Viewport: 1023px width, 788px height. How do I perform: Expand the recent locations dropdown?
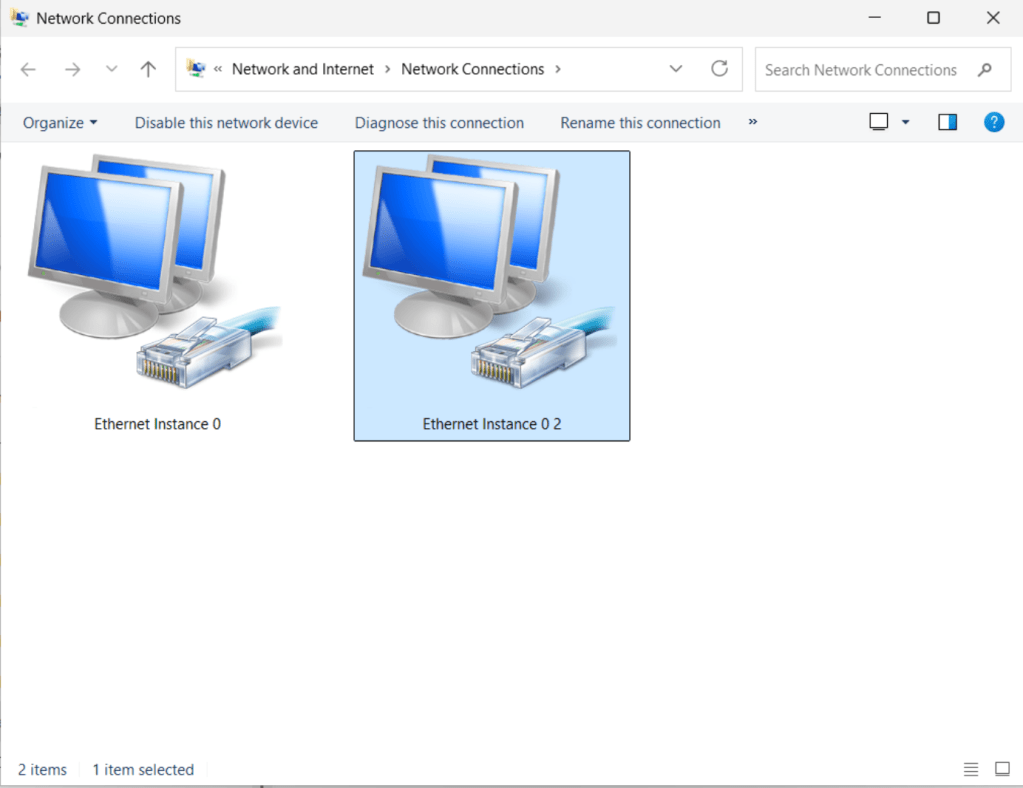111,69
